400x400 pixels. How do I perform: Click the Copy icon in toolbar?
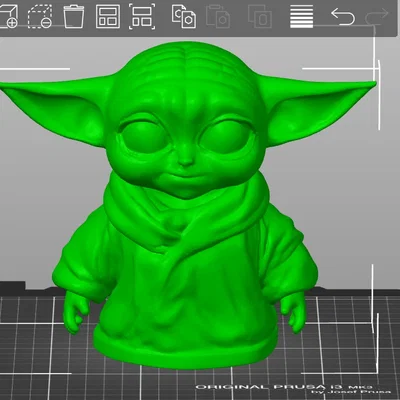click(x=184, y=16)
